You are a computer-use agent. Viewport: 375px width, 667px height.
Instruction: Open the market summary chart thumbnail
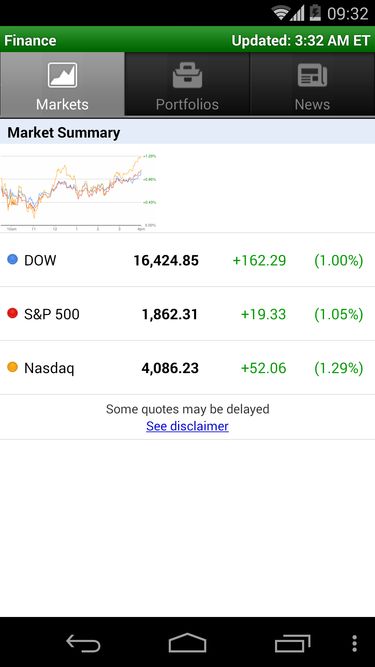pos(78,193)
